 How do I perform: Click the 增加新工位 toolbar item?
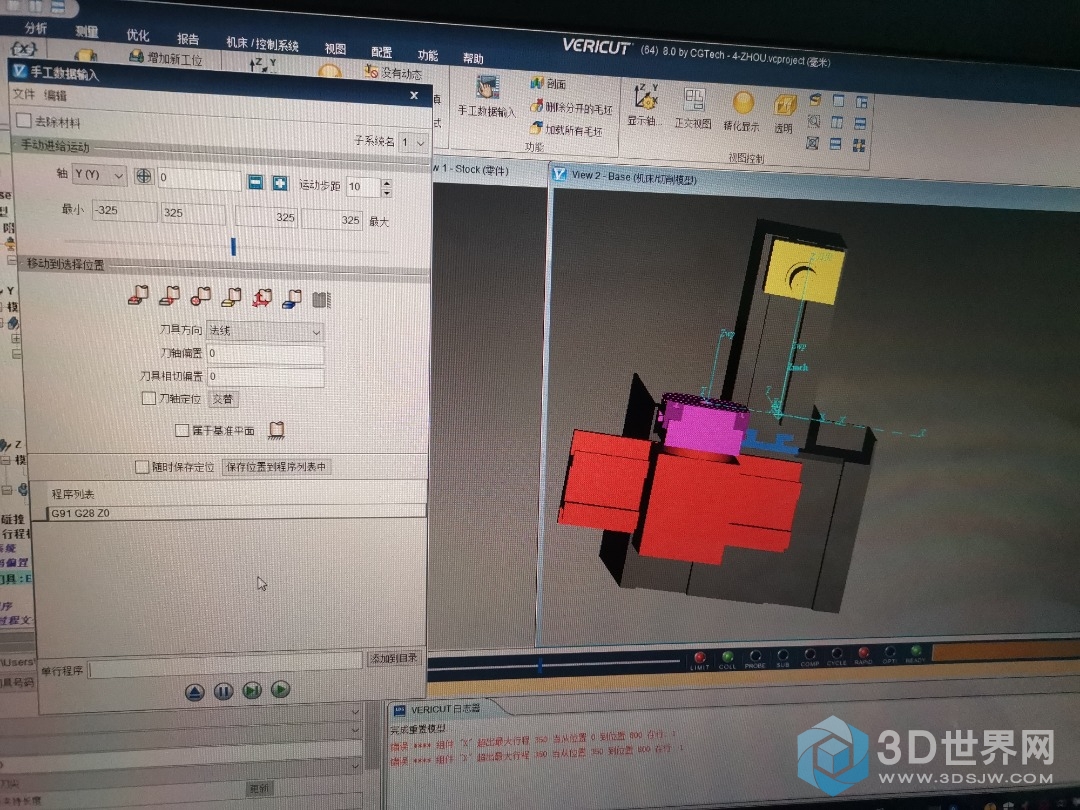click(165, 58)
